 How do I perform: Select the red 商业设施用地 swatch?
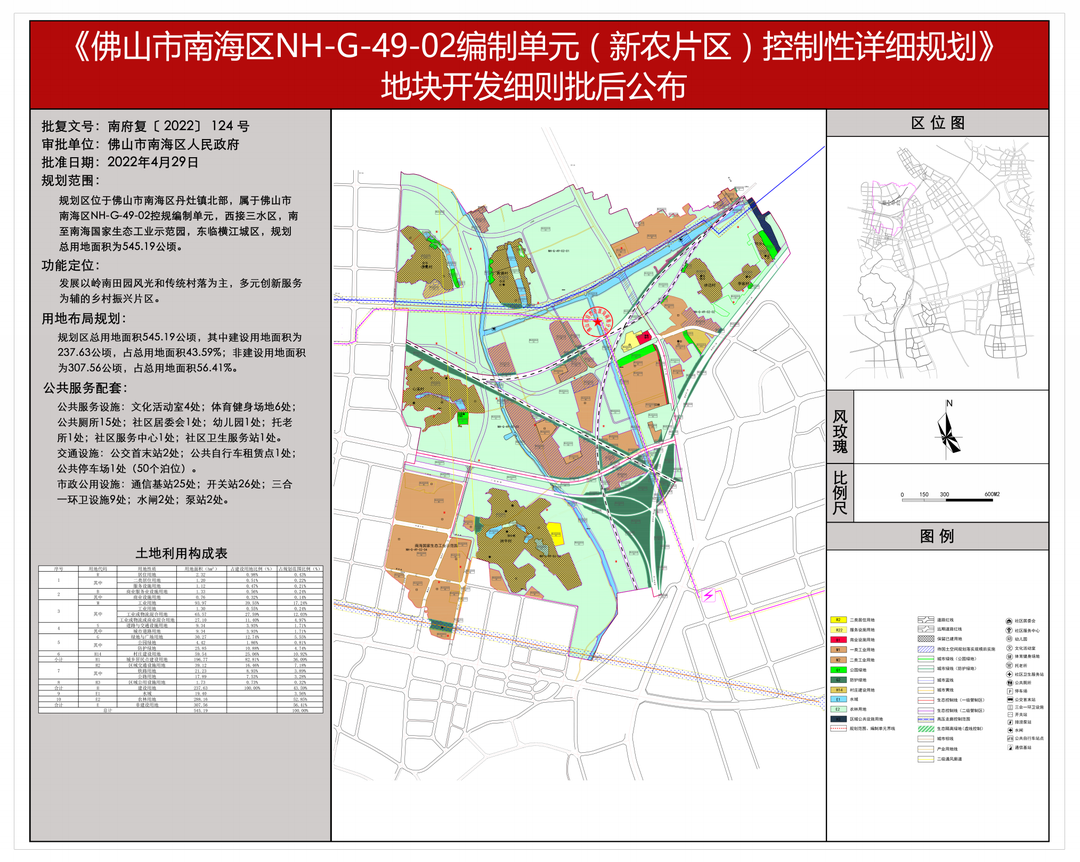coord(839,639)
